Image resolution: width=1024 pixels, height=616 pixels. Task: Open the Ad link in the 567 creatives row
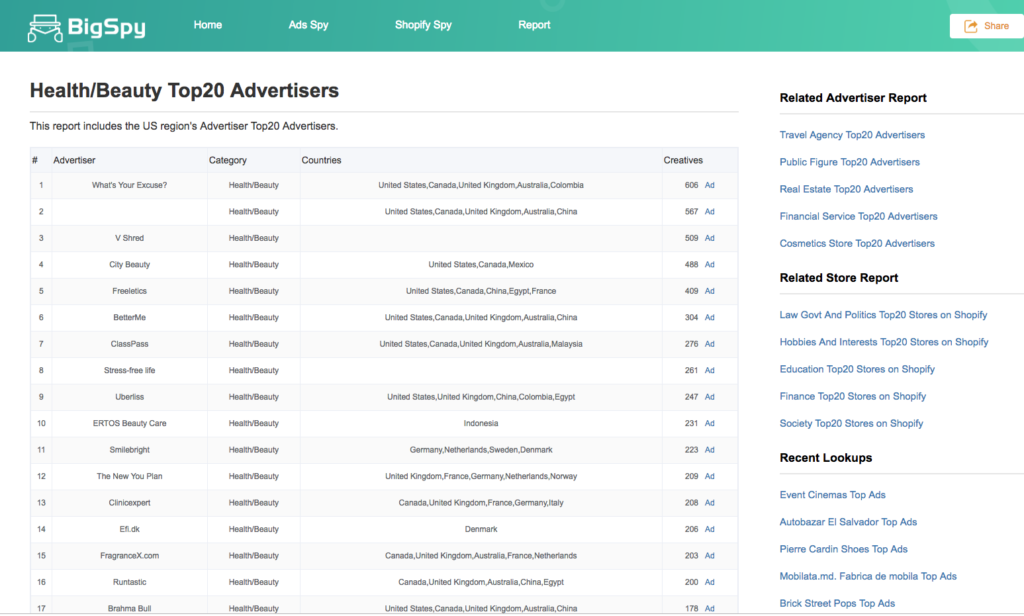click(x=709, y=212)
